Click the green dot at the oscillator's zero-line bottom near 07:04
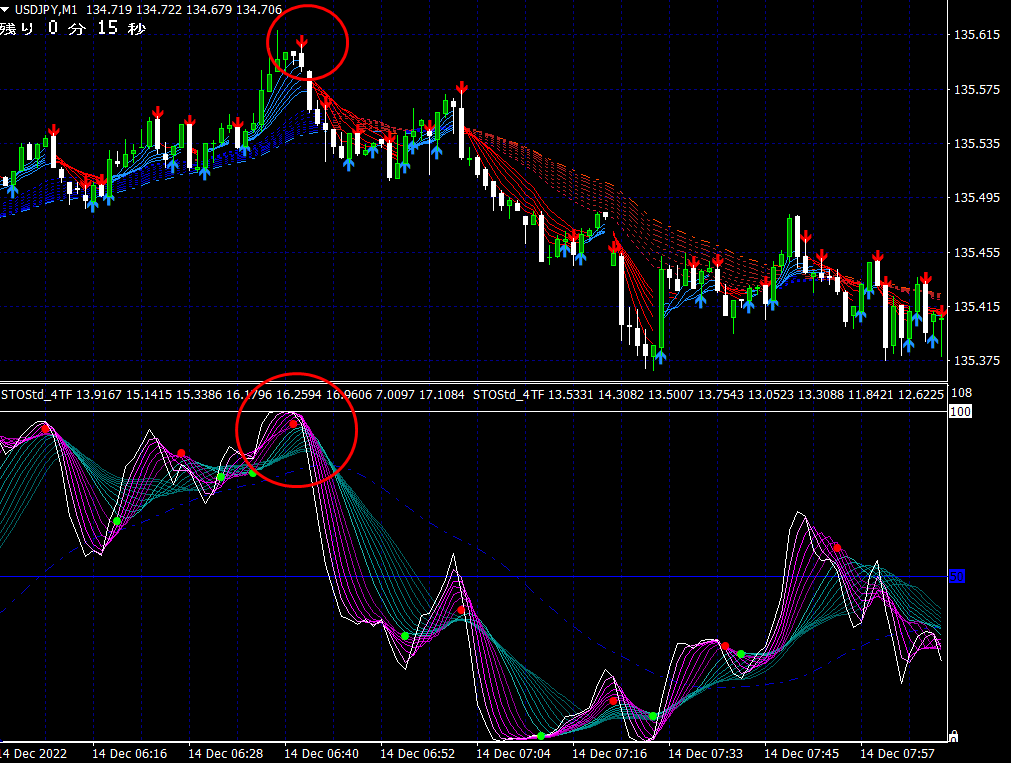Screen dimensions: 1011x763 [541, 736]
